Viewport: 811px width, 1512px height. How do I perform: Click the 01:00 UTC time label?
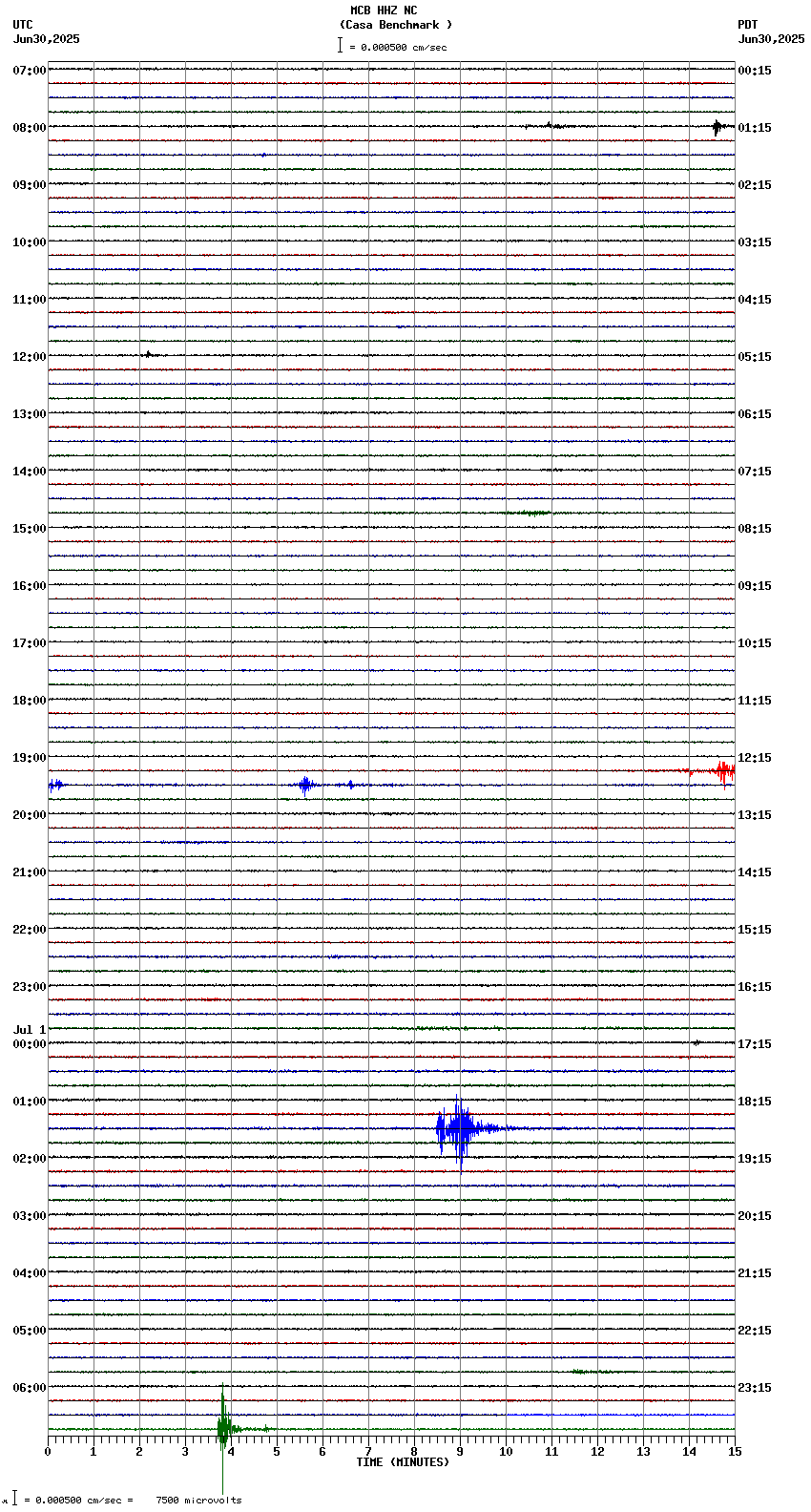pos(30,1102)
